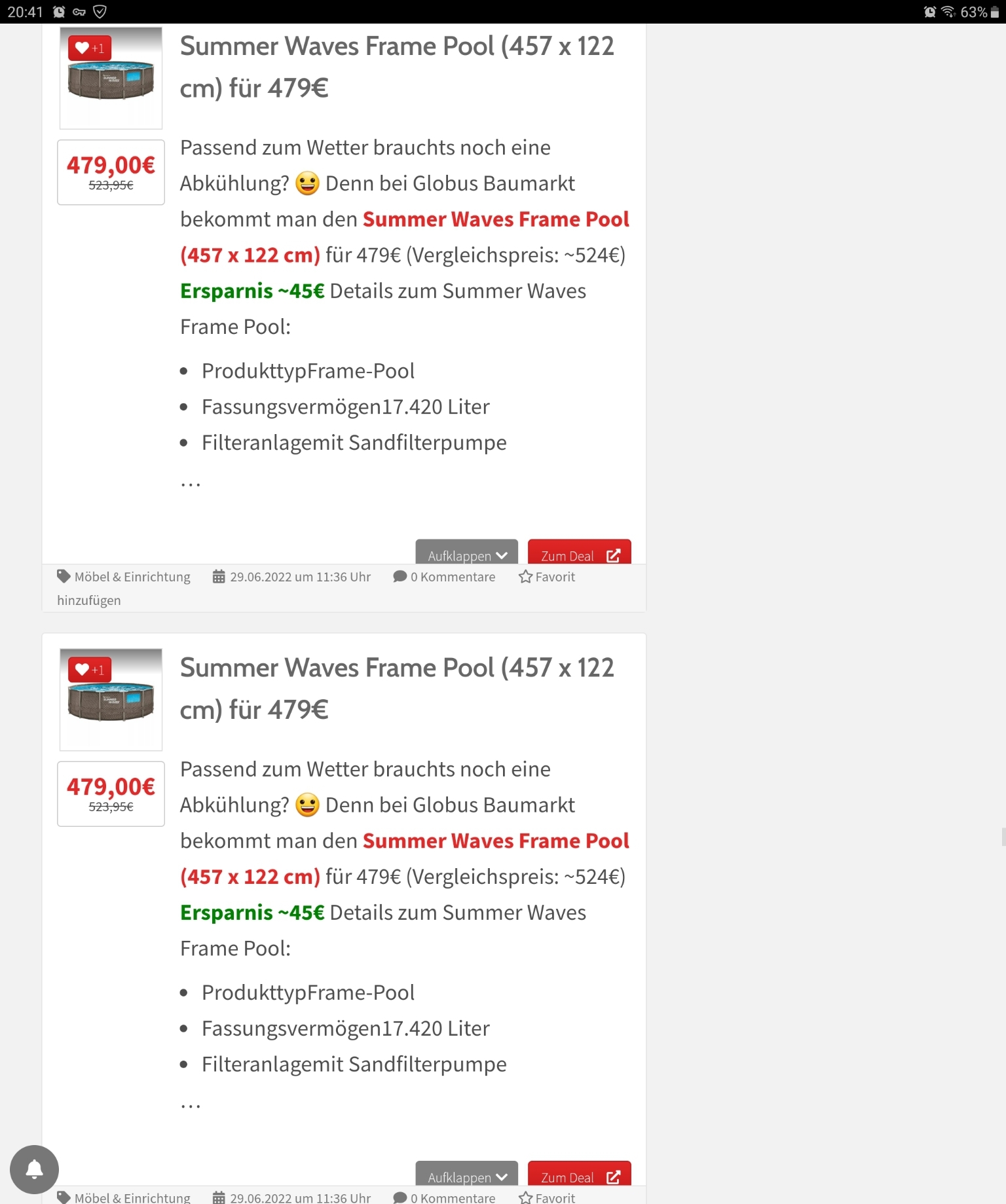Like the second pool deal via heart badge

tap(90, 670)
